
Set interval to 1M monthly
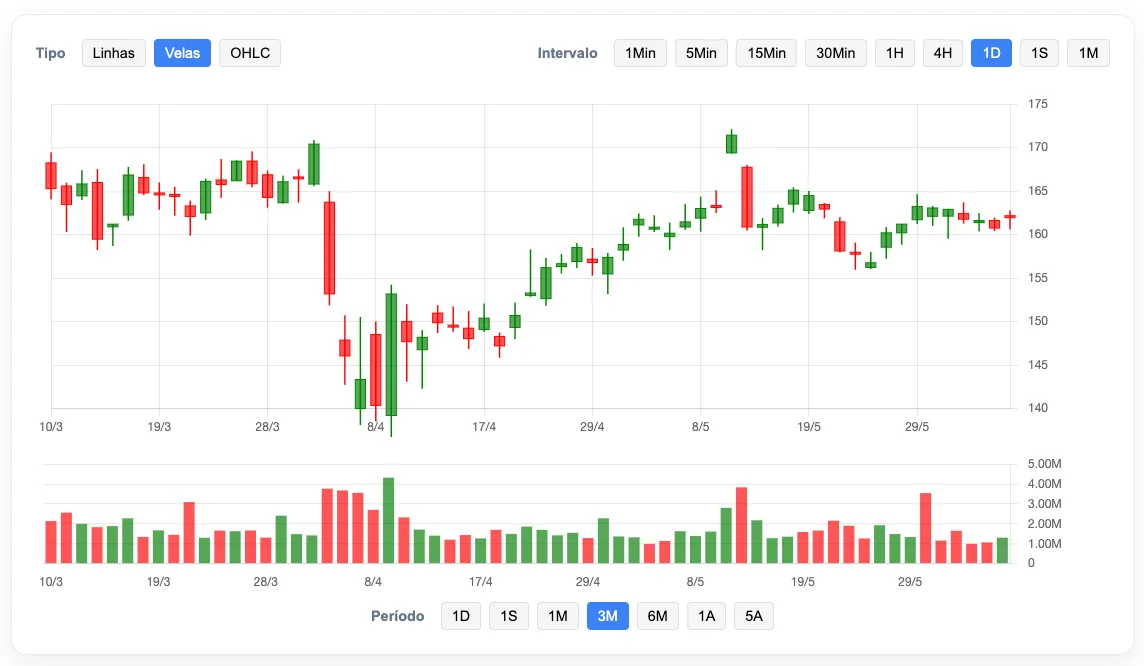(1088, 53)
